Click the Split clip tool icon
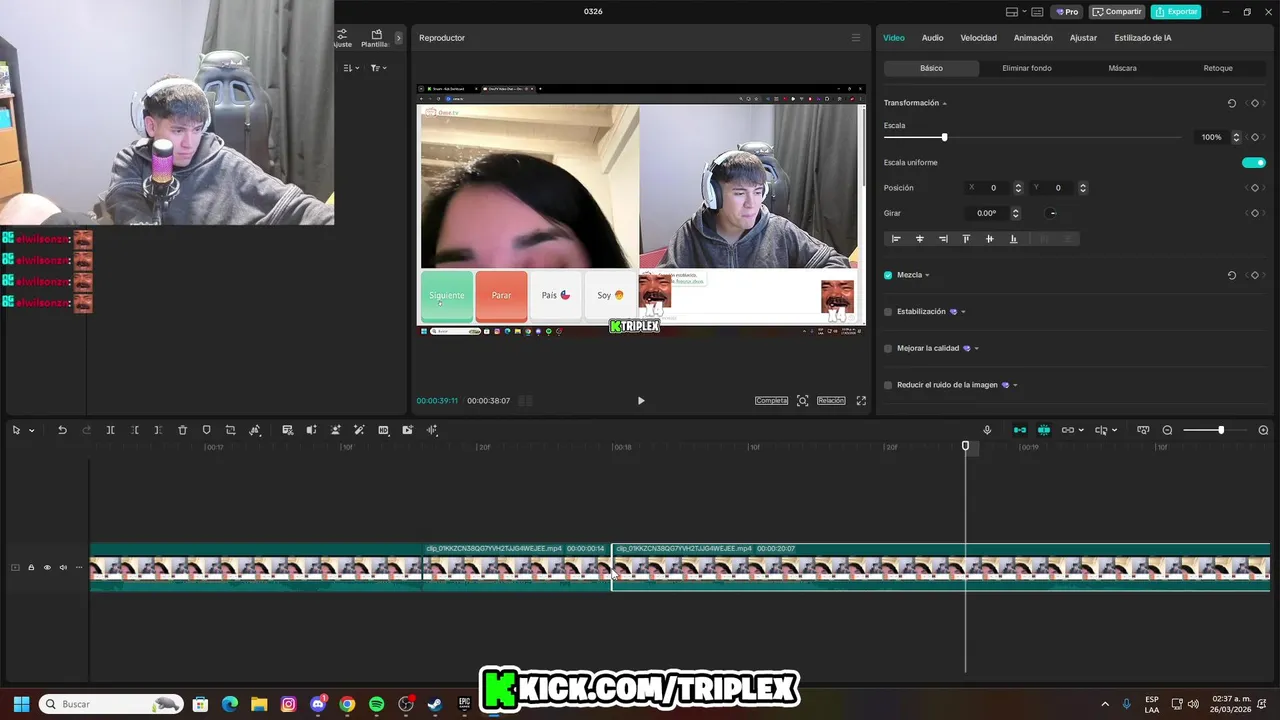The image size is (1280, 720). point(110,430)
